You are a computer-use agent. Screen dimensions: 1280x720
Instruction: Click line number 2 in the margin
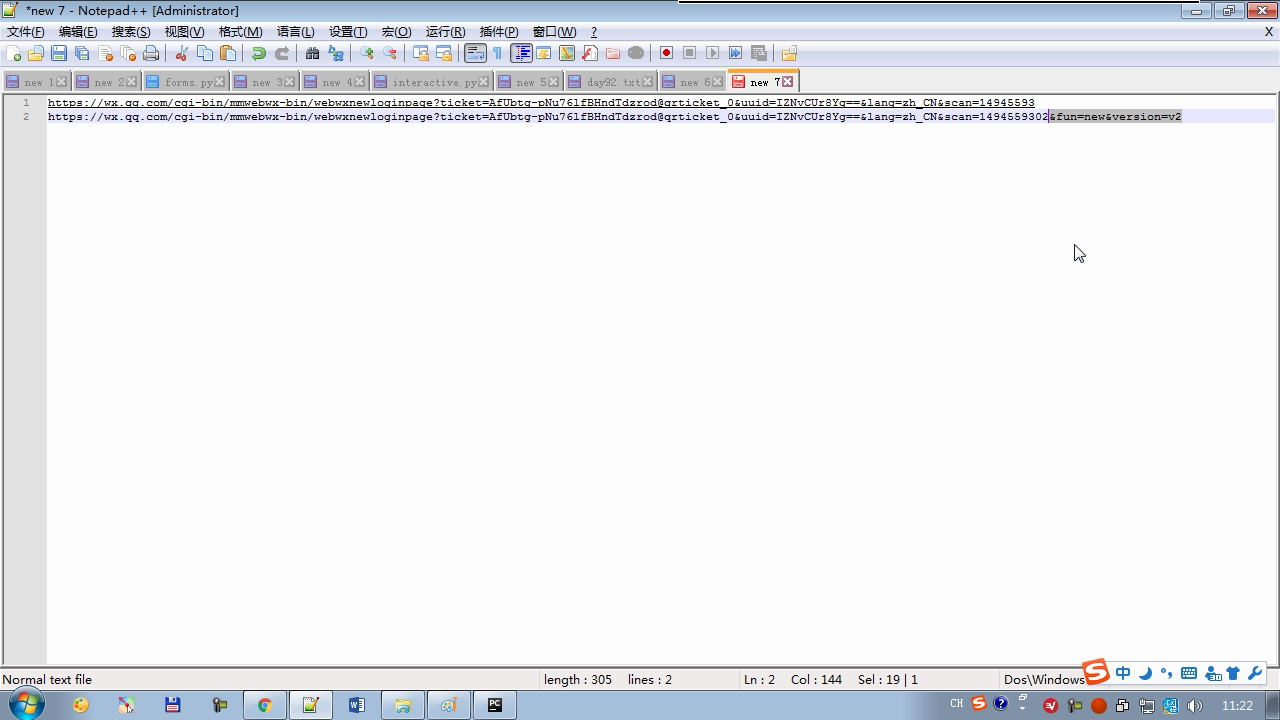pyautogui.click(x=26, y=117)
